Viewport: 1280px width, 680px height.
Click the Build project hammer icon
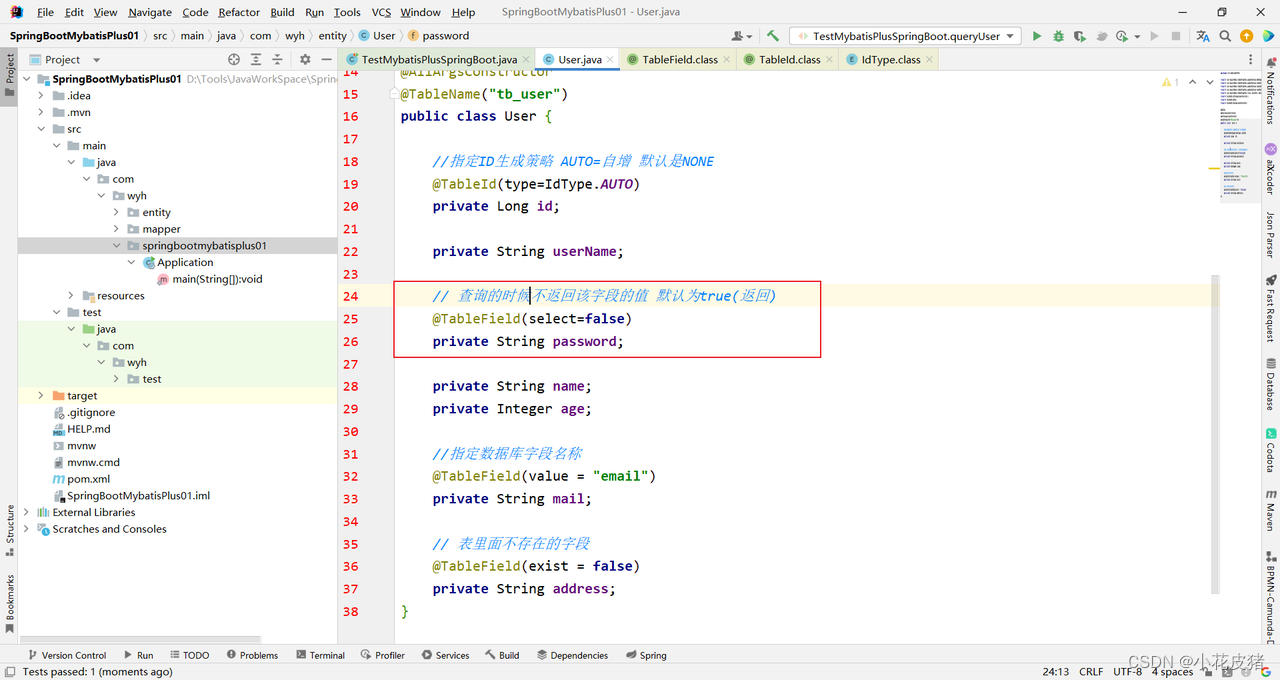pyautogui.click(x=772, y=36)
